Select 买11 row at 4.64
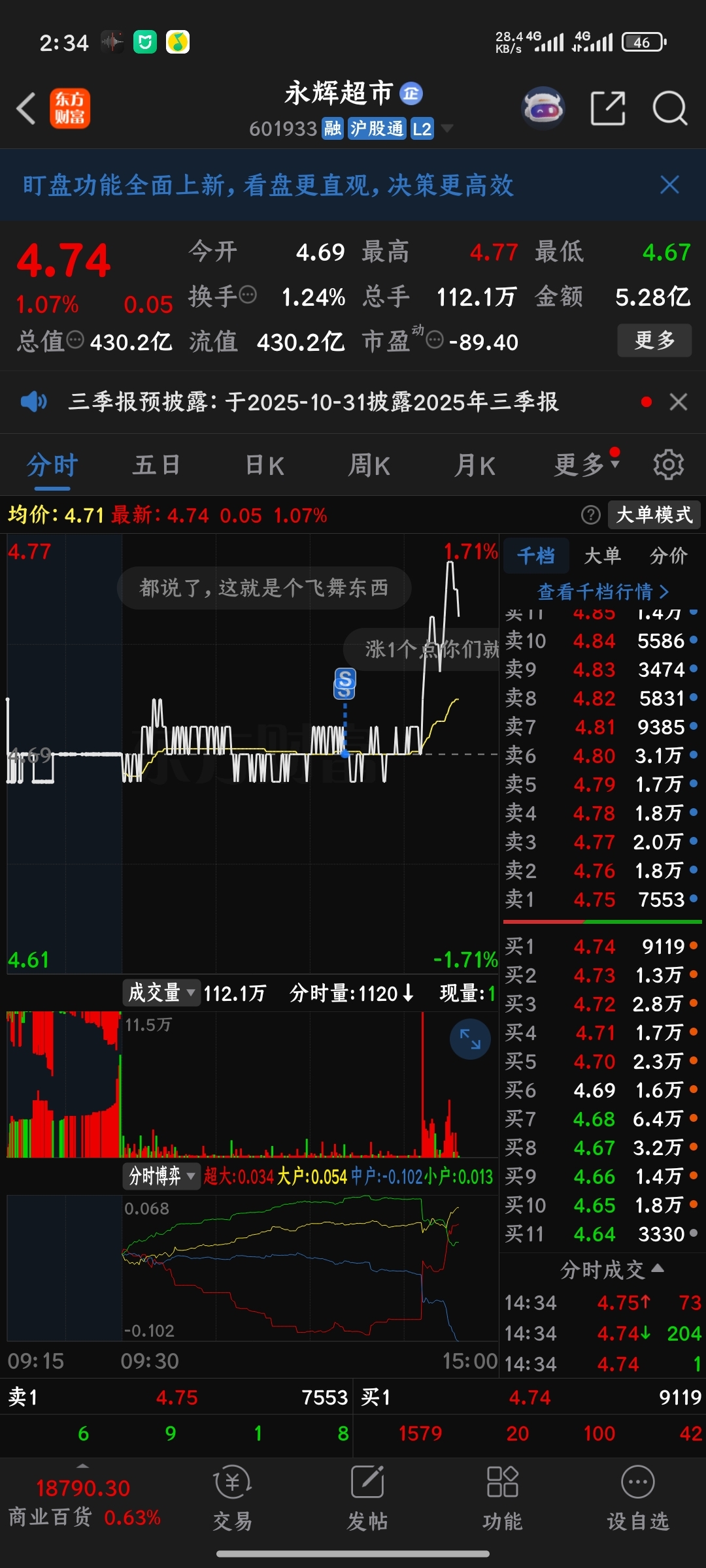This screenshot has width=706, height=1568. (602, 1234)
